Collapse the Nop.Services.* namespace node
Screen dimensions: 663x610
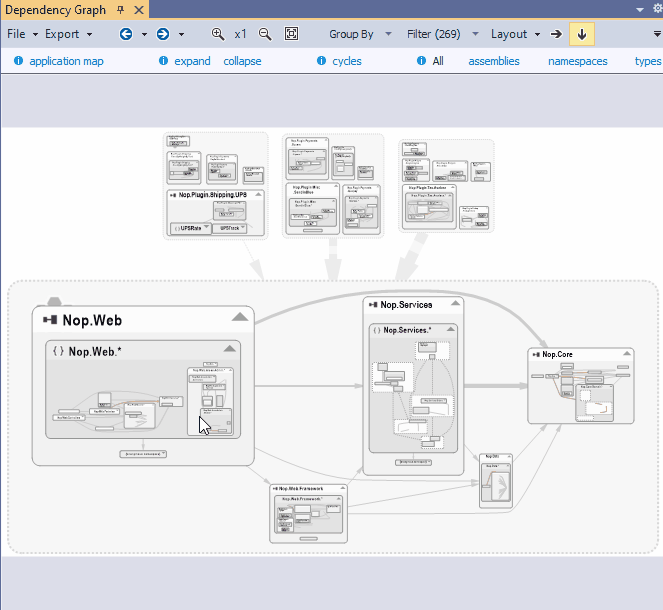451,329
